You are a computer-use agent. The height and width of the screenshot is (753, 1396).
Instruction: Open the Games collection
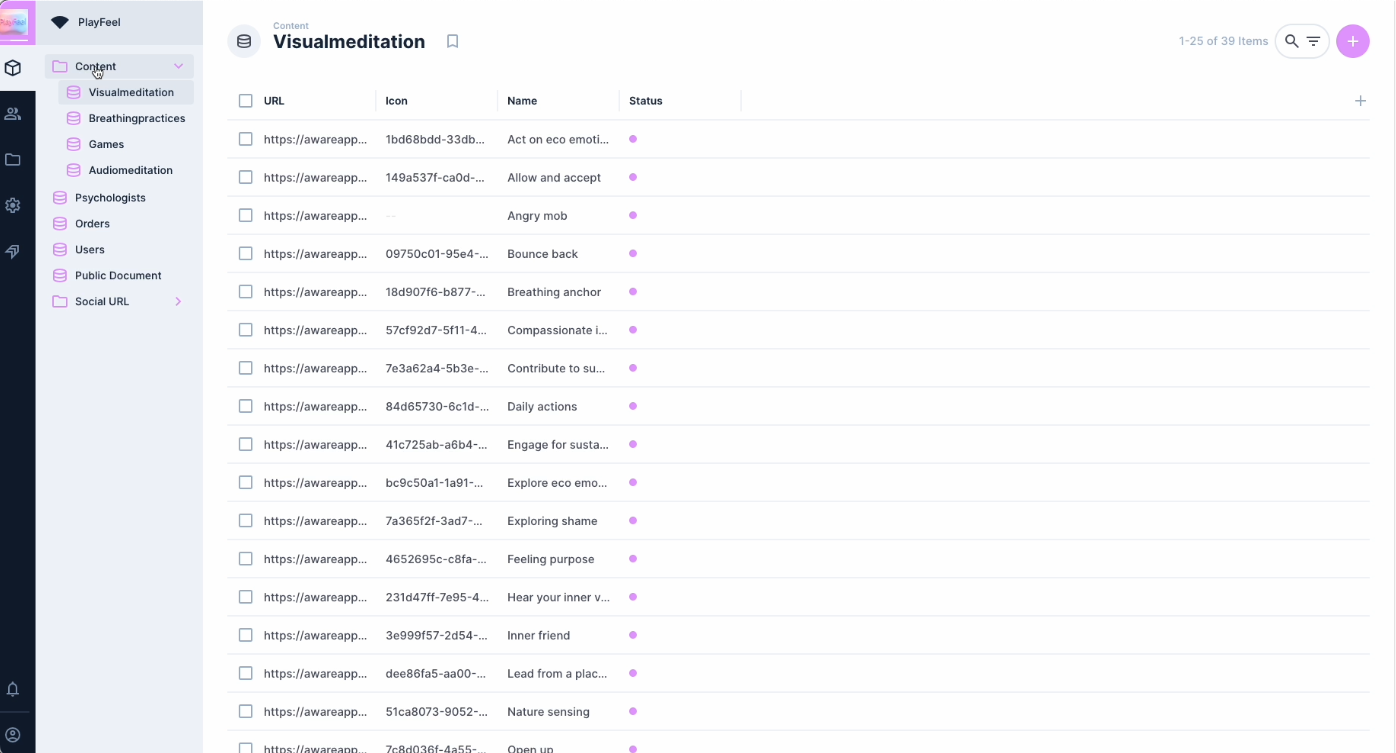(106, 144)
